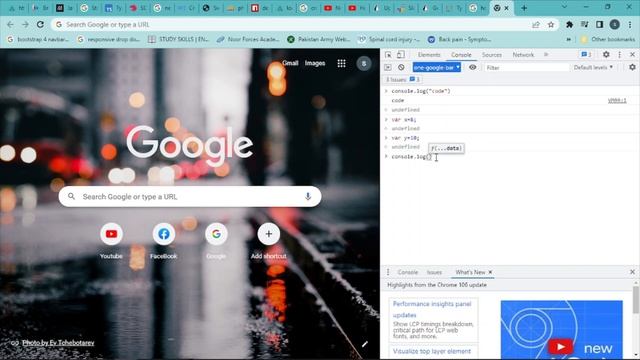Open console settings gear icon
The image size is (640, 360).
tap(632, 67)
